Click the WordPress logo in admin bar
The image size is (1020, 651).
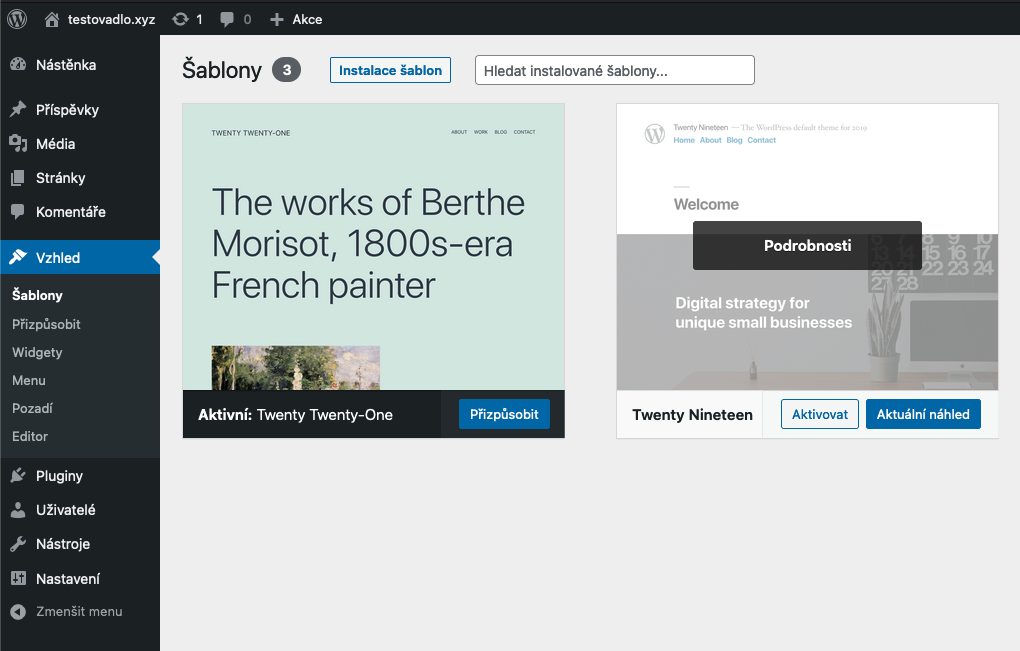17,18
